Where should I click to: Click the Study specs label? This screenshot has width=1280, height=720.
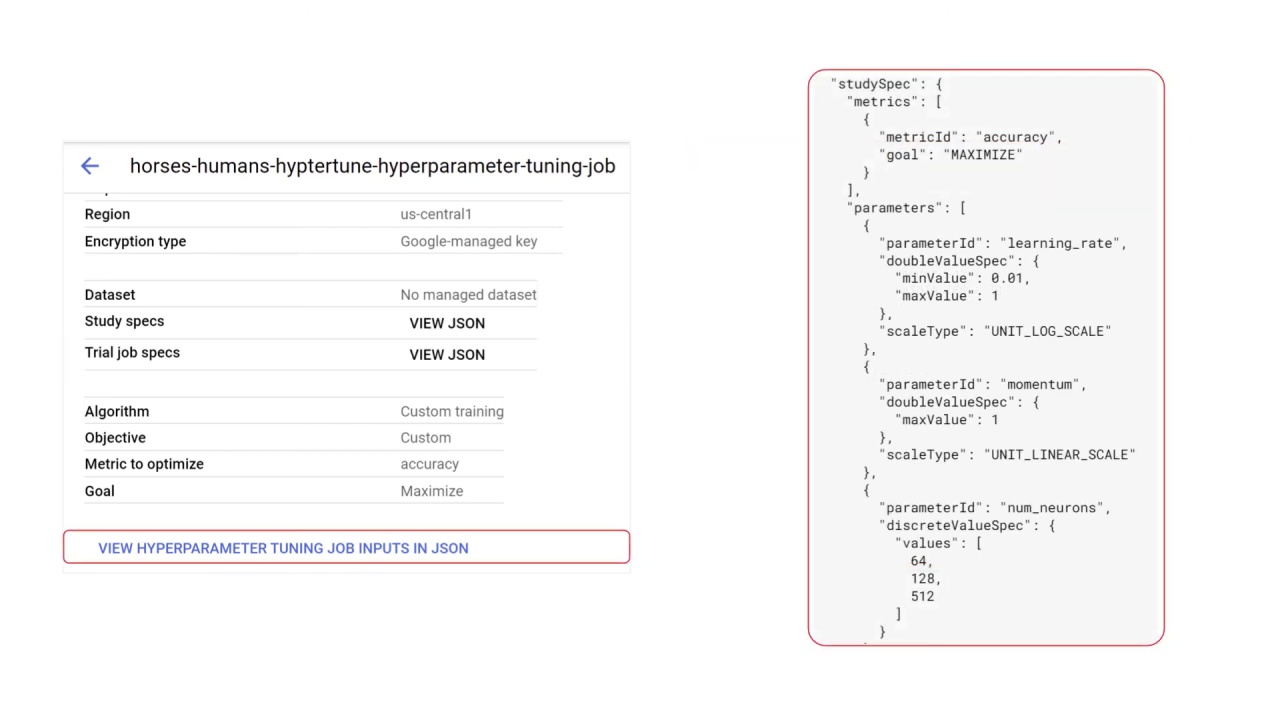[x=124, y=321]
